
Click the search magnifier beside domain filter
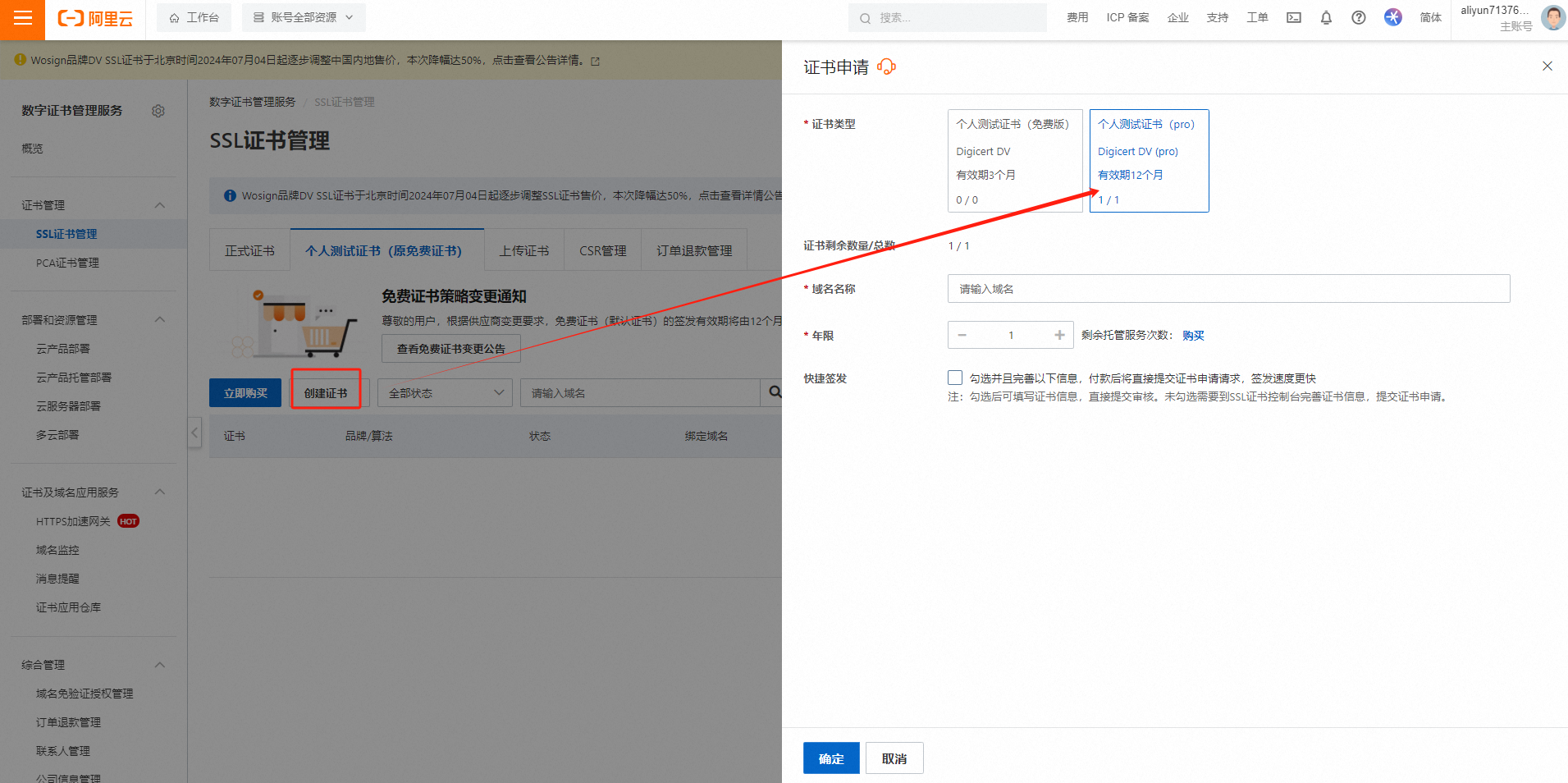[x=774, y=393]
